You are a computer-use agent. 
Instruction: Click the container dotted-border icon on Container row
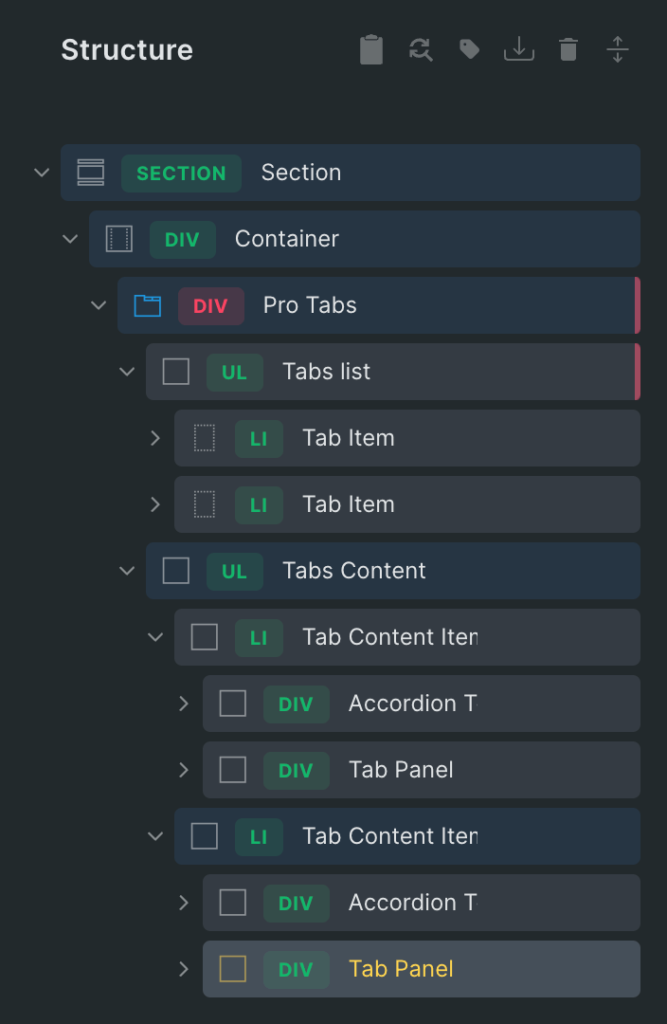pos(118,239)
